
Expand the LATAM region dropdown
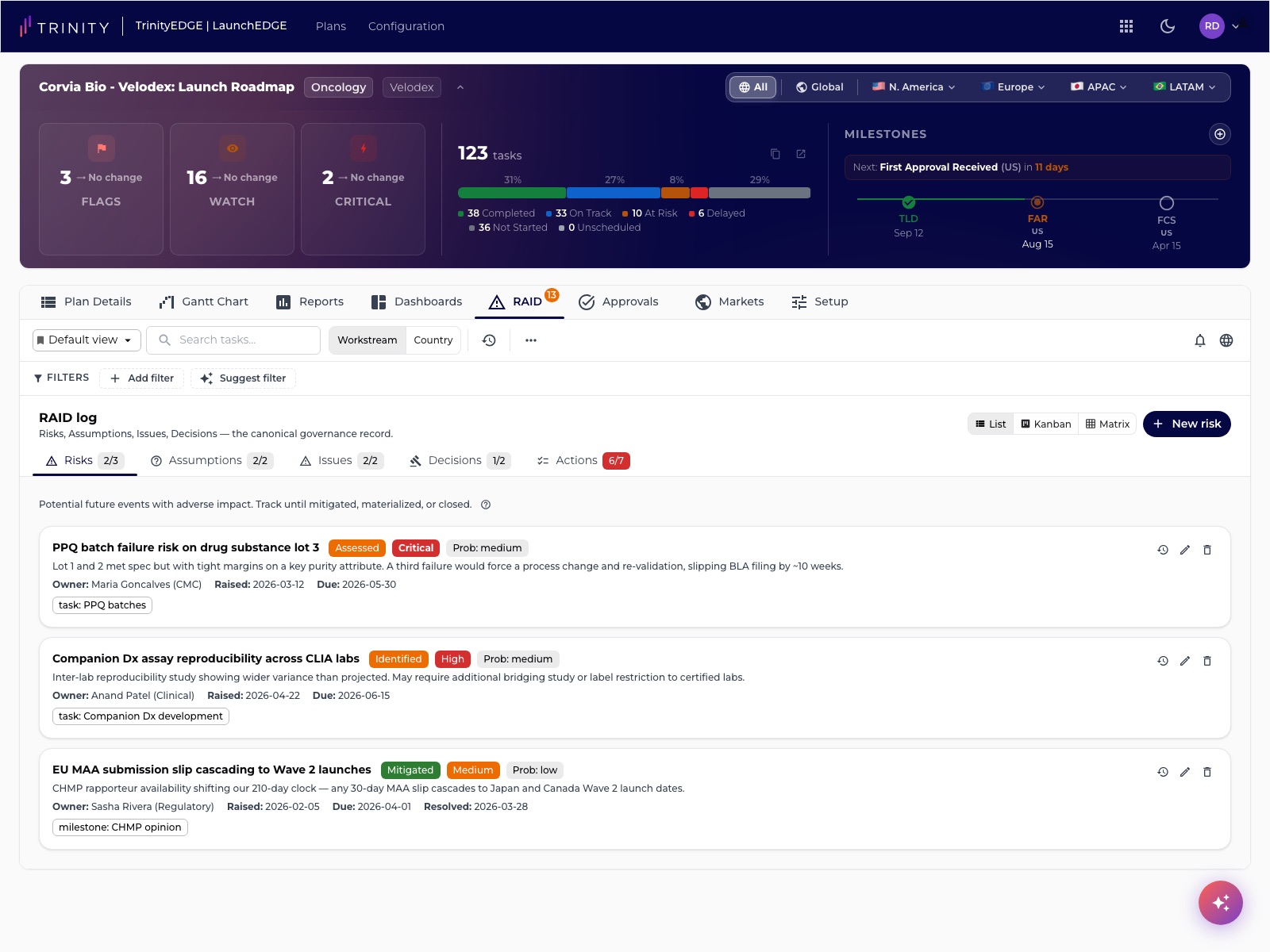1184,87
